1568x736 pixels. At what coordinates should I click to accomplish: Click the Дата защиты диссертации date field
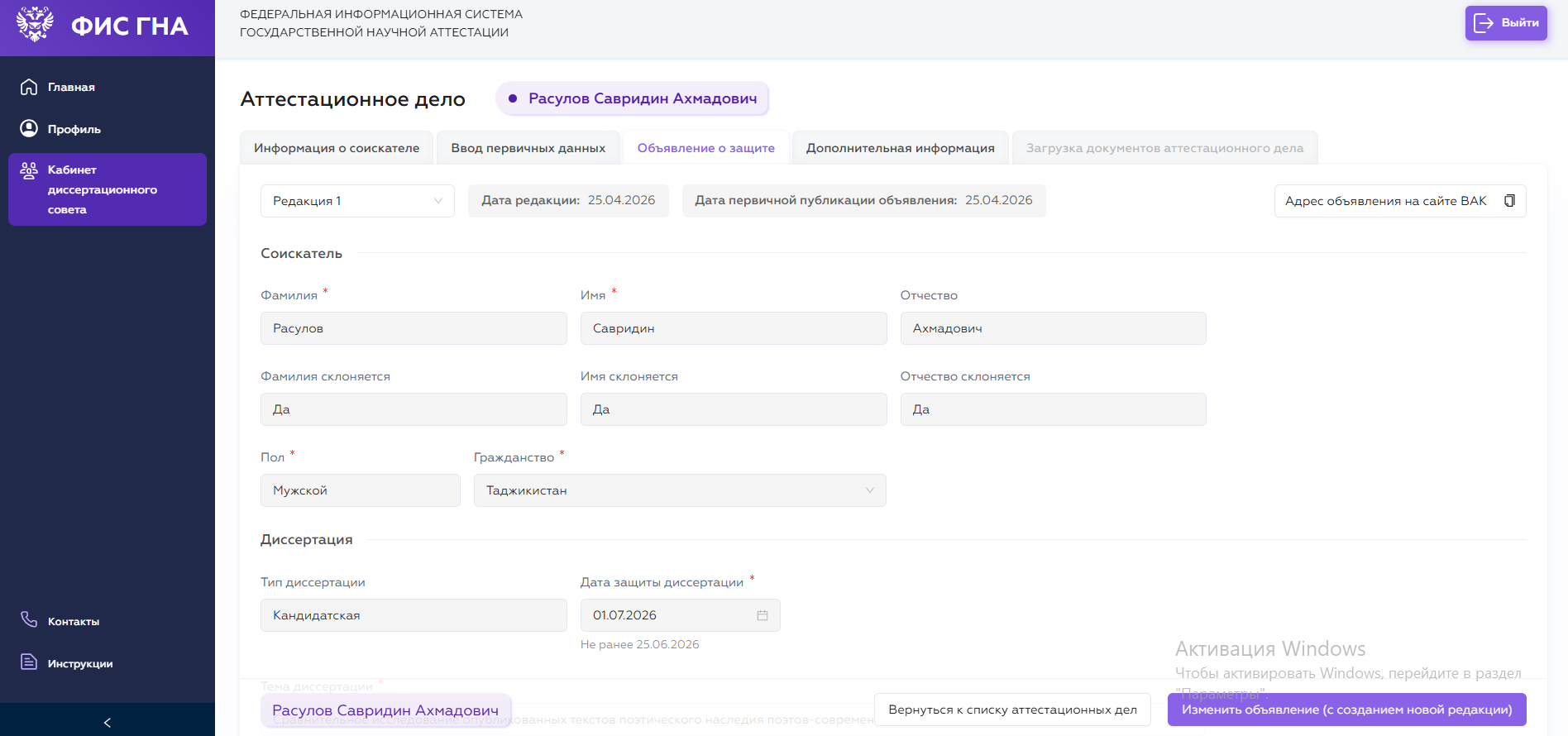680,615
